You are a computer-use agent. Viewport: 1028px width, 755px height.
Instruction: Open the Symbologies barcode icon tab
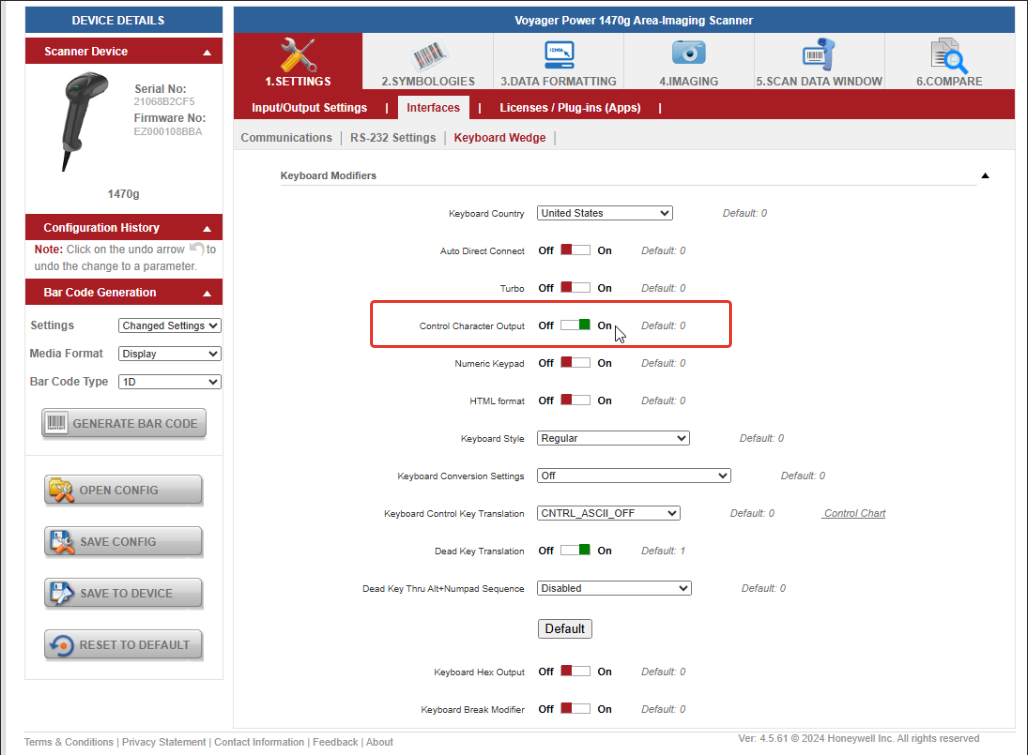(x=428, y=61)
